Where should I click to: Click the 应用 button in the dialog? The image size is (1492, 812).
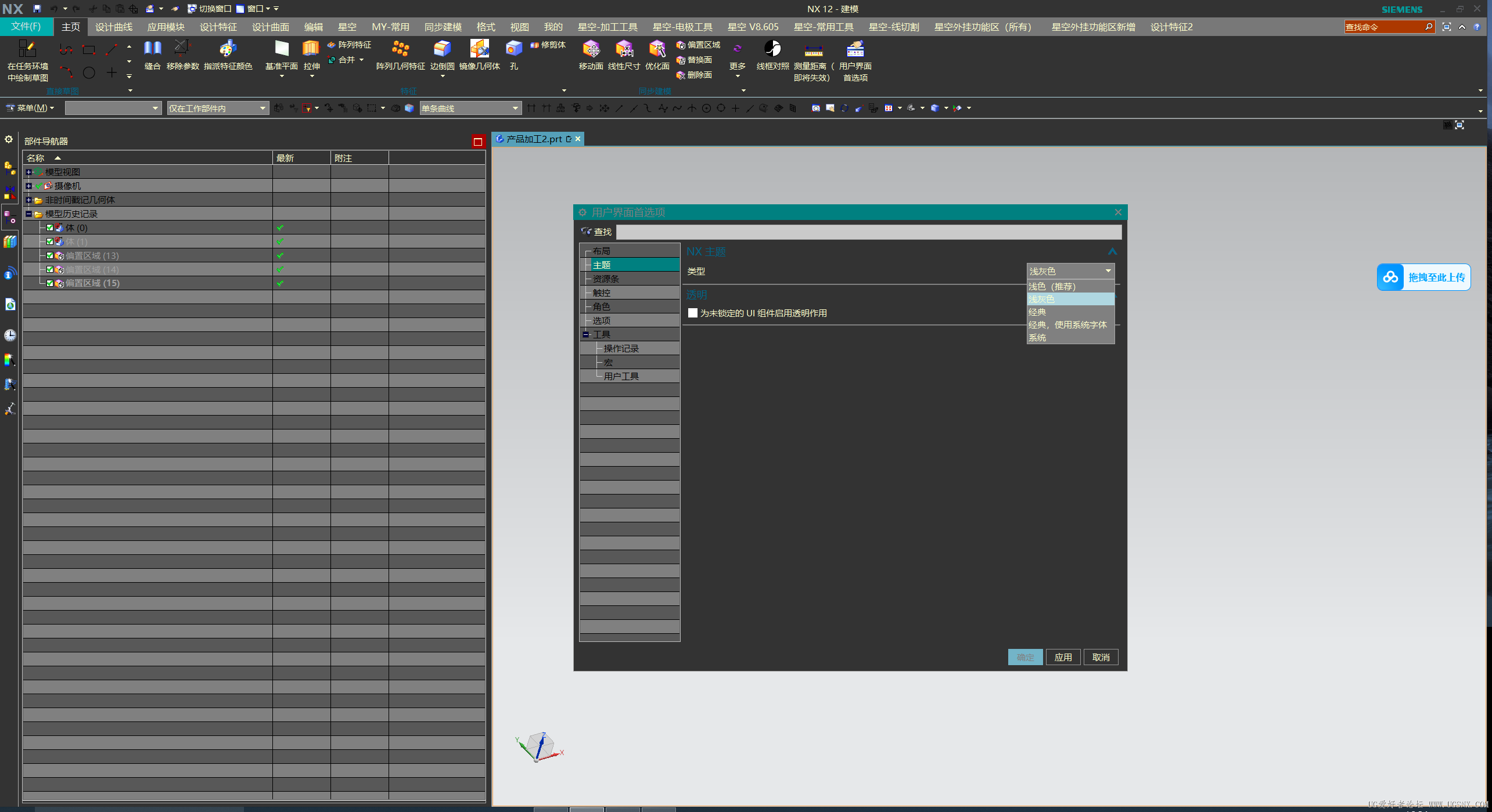(x=1063, y=658)
